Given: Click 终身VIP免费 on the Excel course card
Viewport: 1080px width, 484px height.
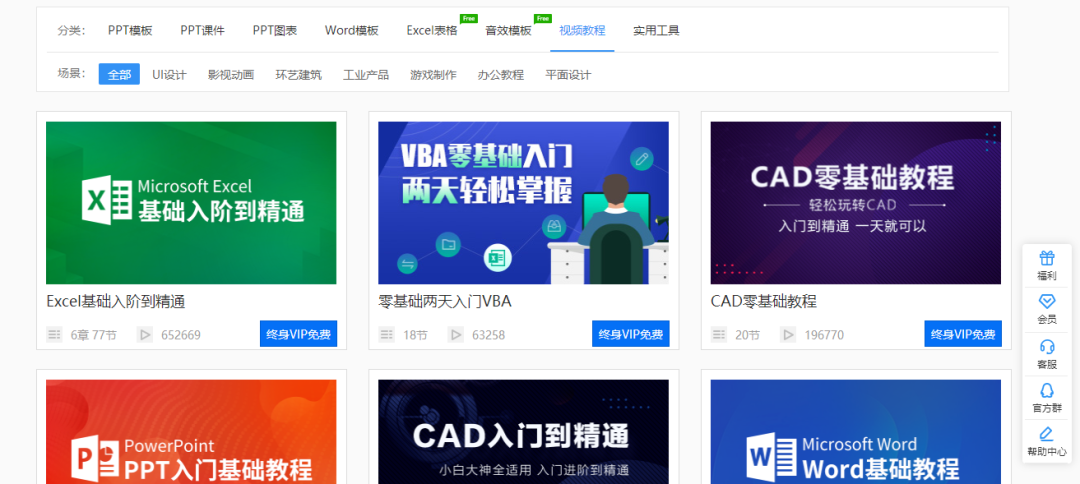Looking at the screenshot, I should click(298, 334).
